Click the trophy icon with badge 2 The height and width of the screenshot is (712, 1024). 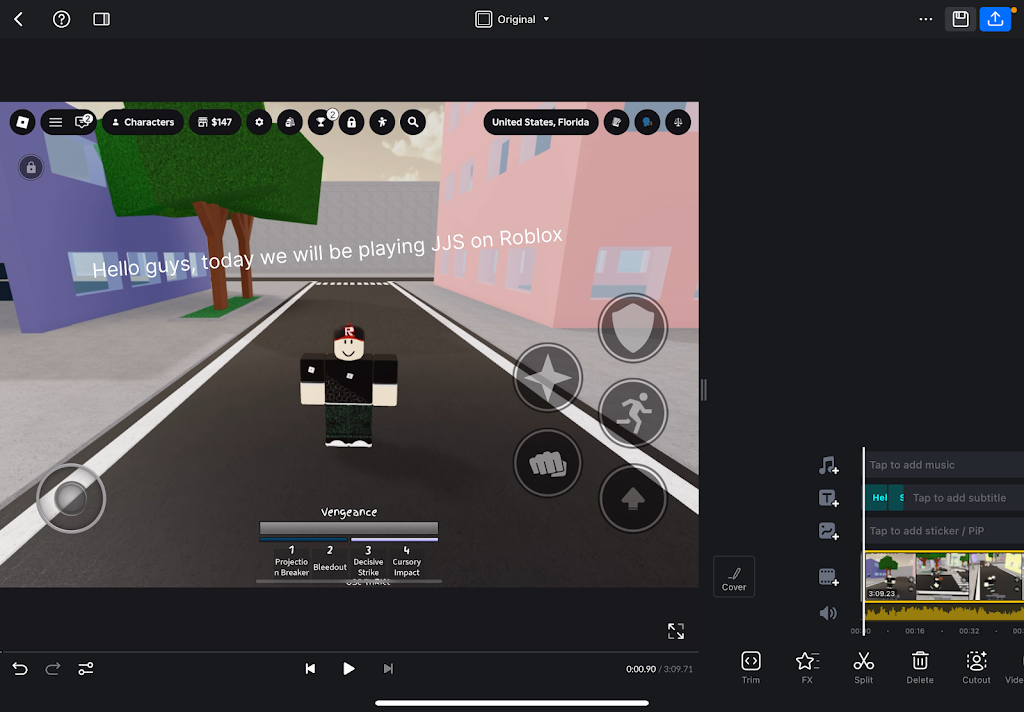coord(321,122)
